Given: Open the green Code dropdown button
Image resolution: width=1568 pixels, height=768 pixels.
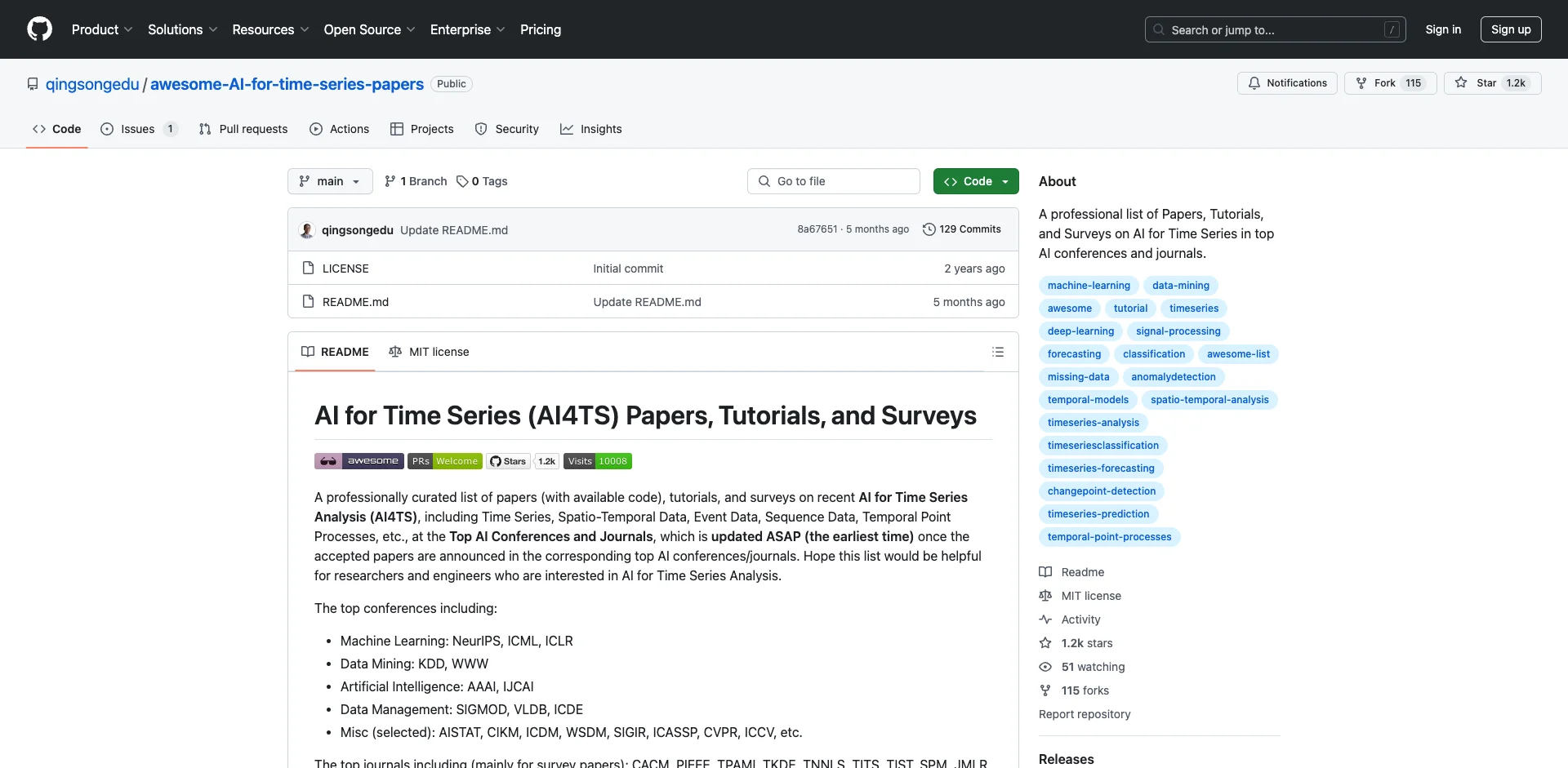Looking at the screenshot, I should pos(976,181).
